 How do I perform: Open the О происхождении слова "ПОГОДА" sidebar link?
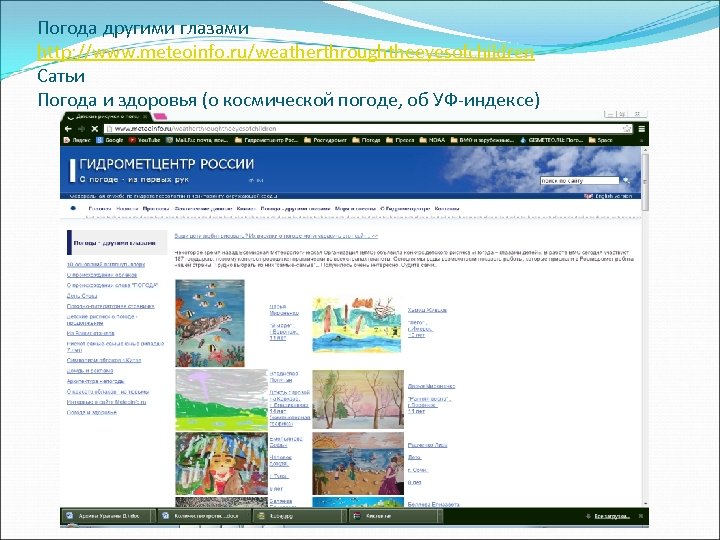112,285
